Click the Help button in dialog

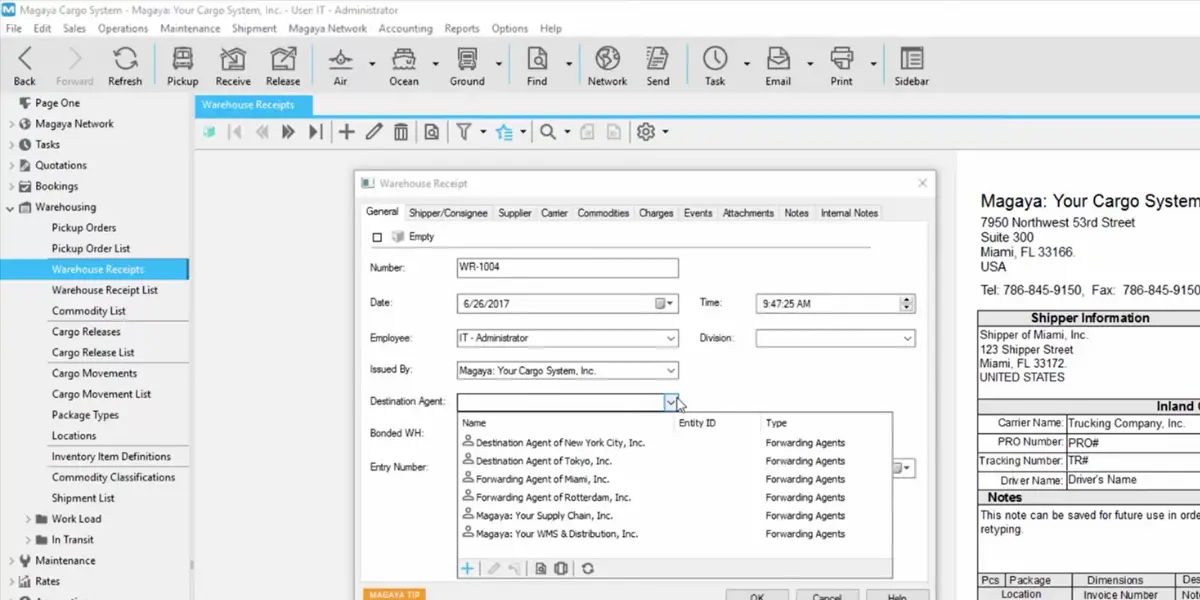(897, 596)
